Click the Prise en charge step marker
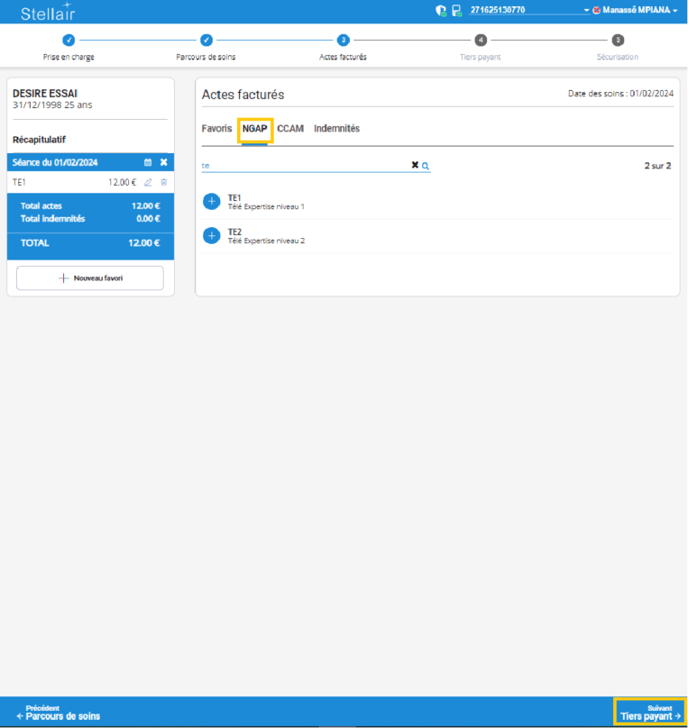Image resolution: width=688 pixels, height=728 pixels. coord(68,40)
